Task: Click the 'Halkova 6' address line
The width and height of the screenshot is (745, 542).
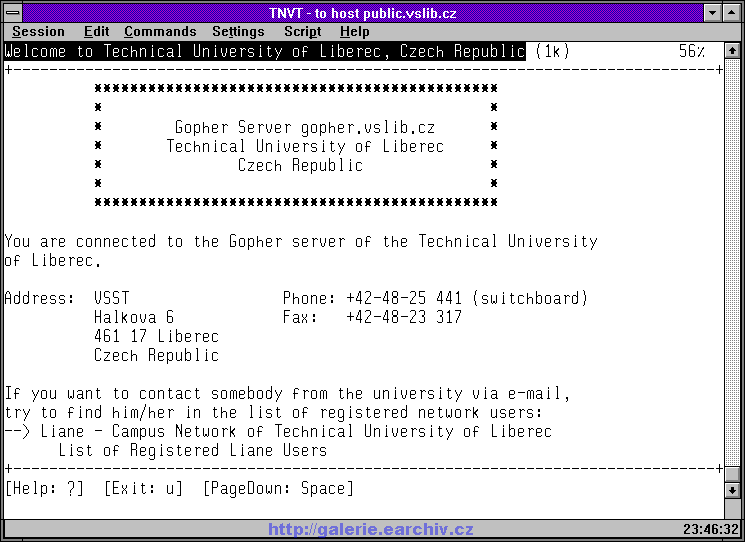Action: [134, 317]
